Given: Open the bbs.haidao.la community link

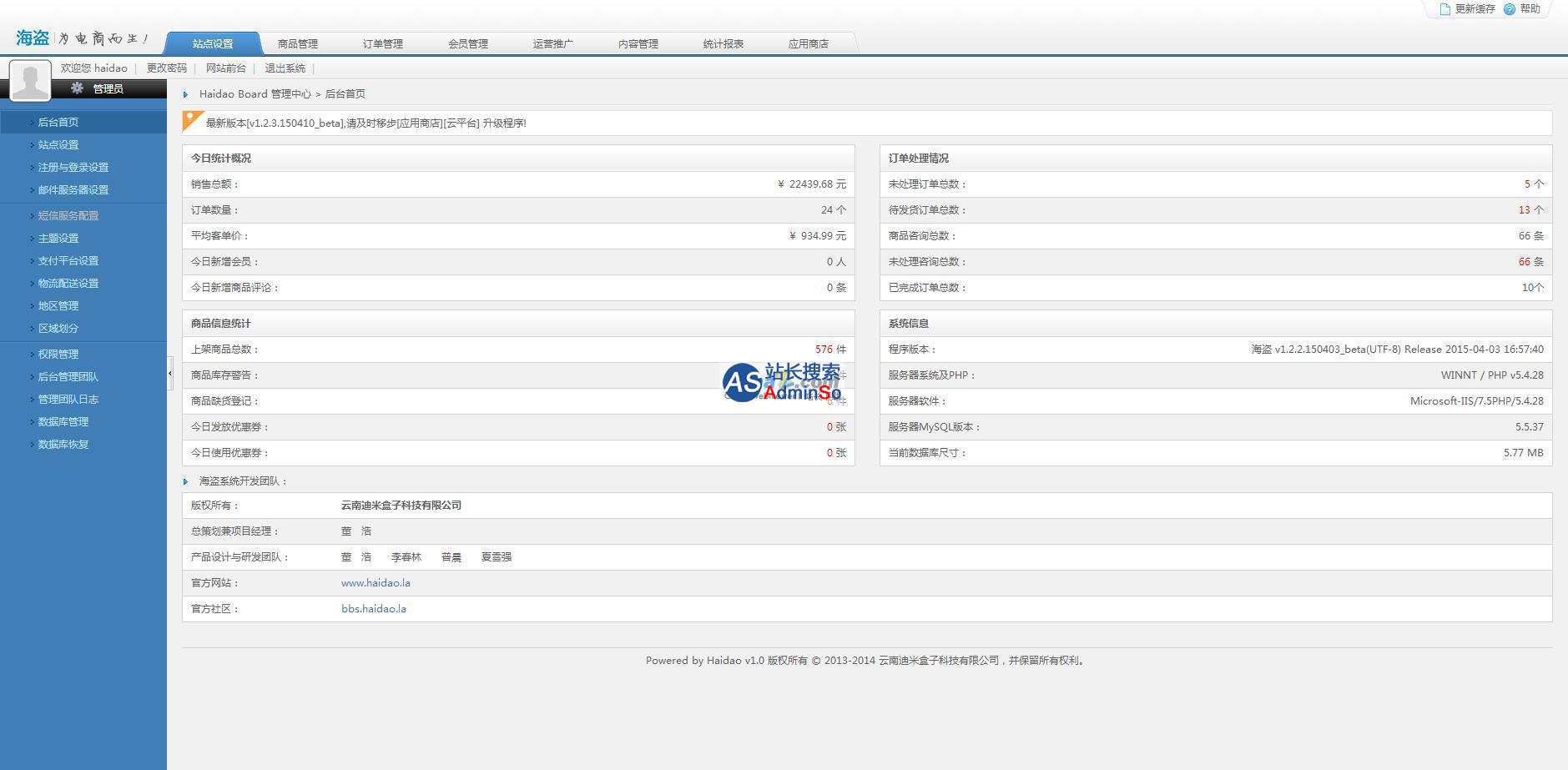Looking at the screenshot, I should 374,609.
